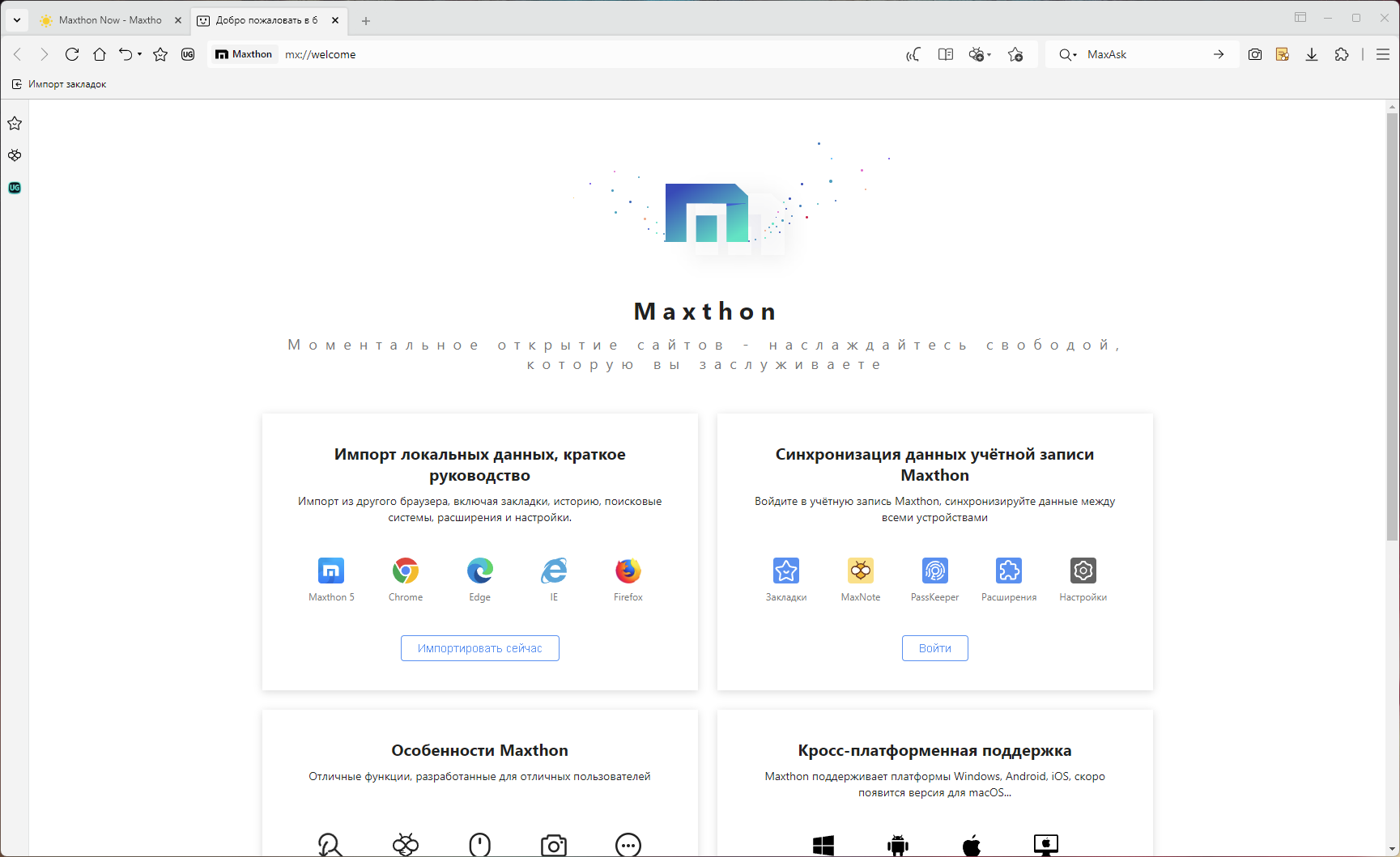This screenshot has width=1400, height=857.
Task: Click the mouse gesture feature icon
Action: coord(480,845)
